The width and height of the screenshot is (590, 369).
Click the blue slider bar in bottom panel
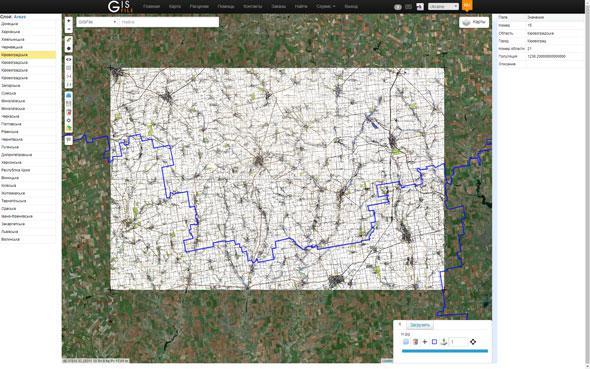445,351
